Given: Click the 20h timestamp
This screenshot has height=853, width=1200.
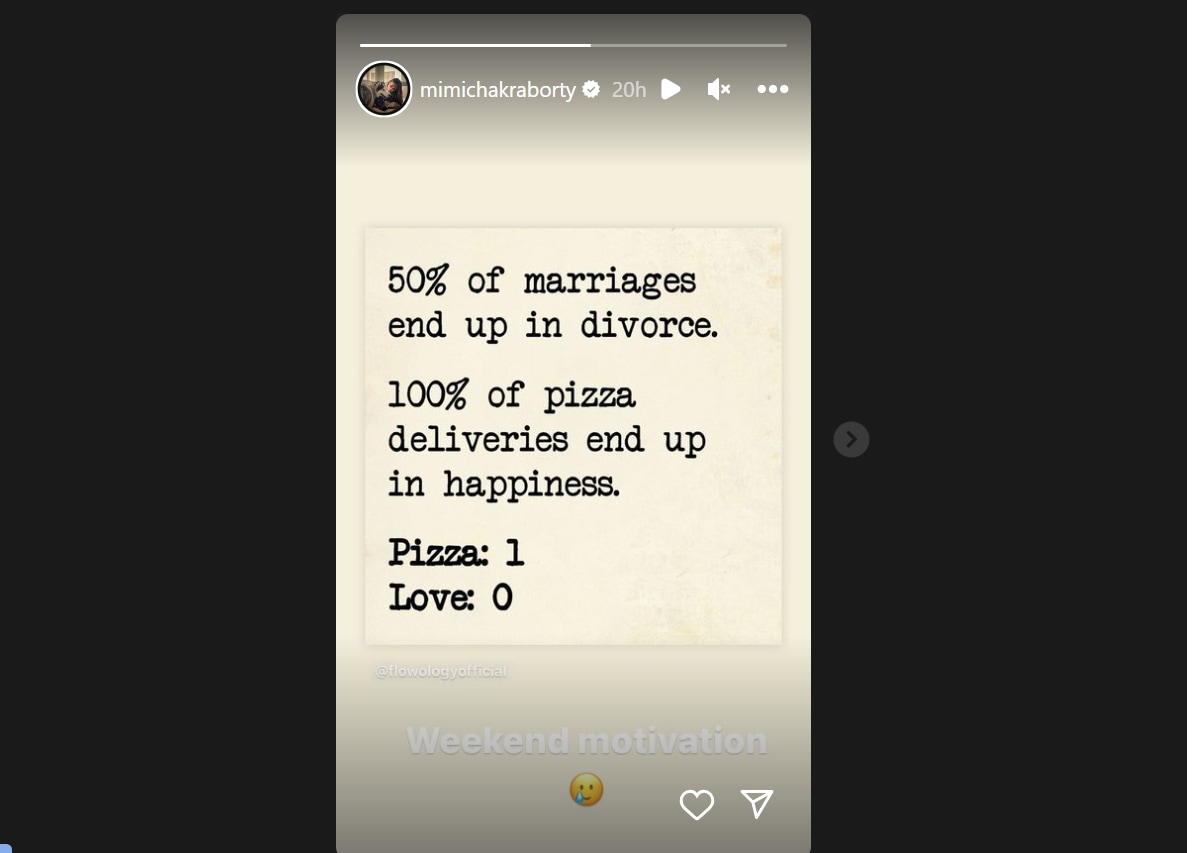Looking at the screenshot, I should [629, 90].
